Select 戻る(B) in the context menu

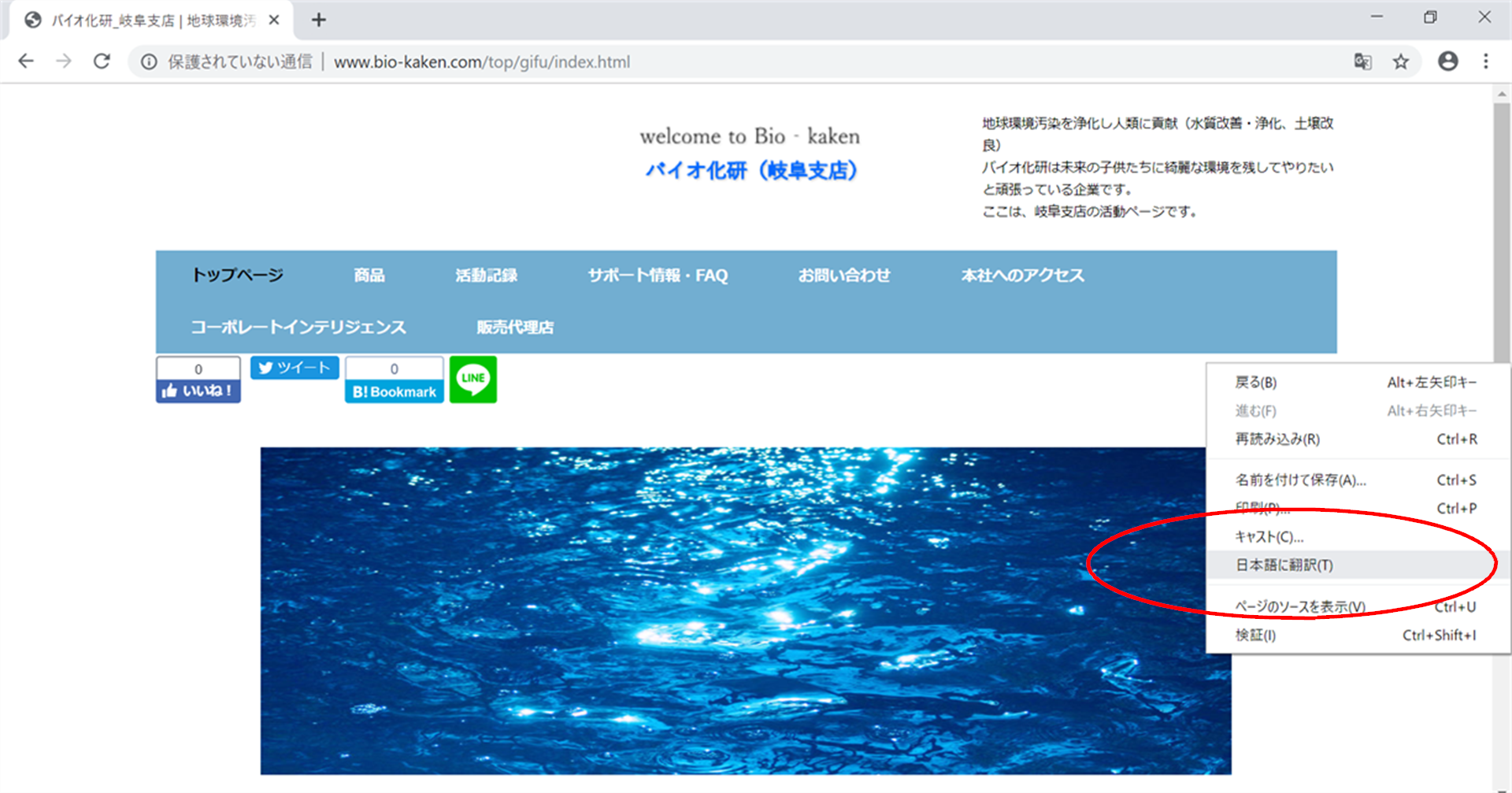click(x=1358, y=382)
